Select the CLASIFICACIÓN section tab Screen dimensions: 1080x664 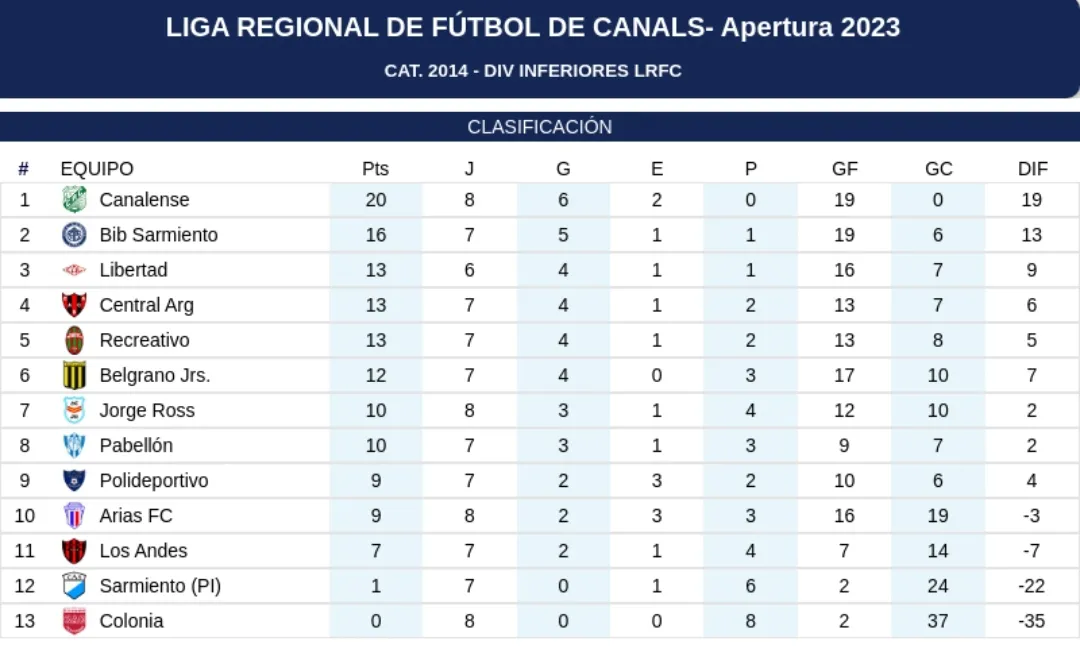click(539, 127)
